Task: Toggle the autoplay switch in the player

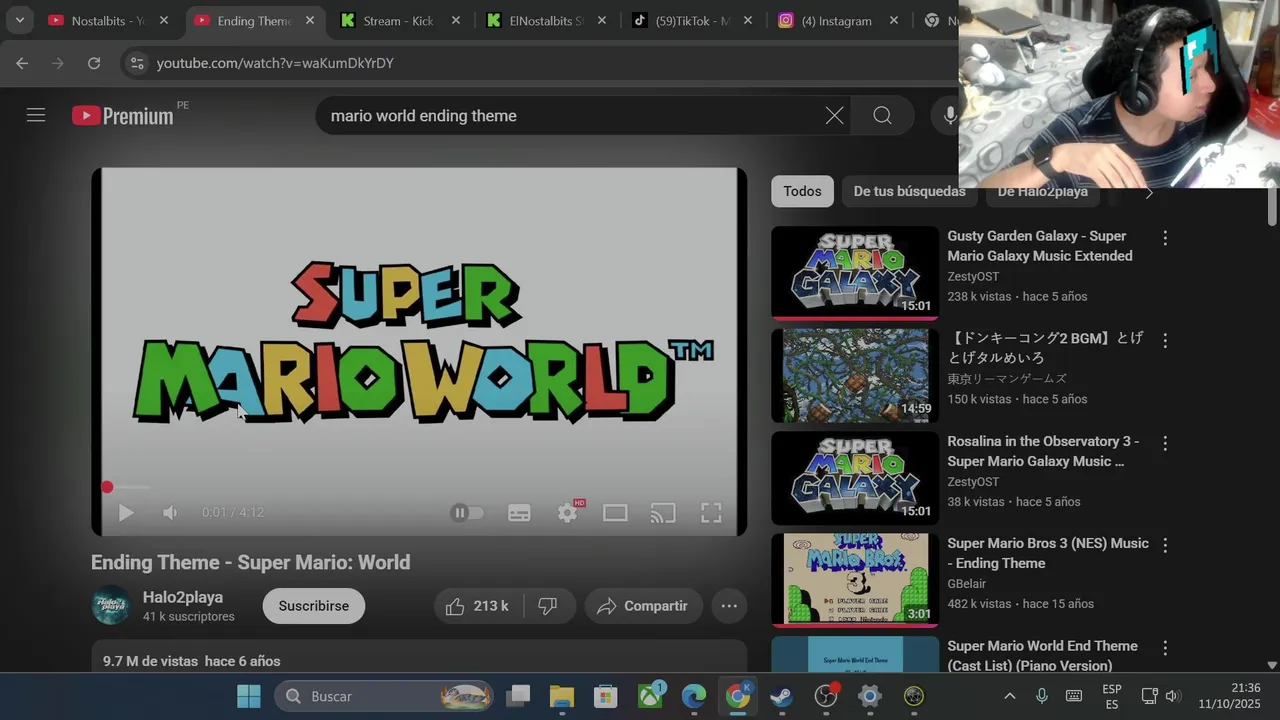Action: (x=466, y=513)
